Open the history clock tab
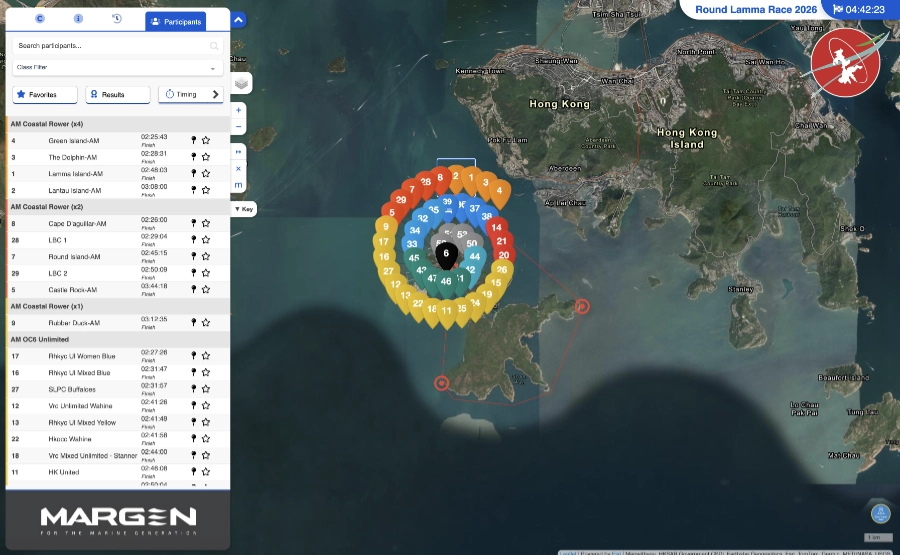Image resolution: width=900 pixels, height=555 pixels. (x=117, y=19)
